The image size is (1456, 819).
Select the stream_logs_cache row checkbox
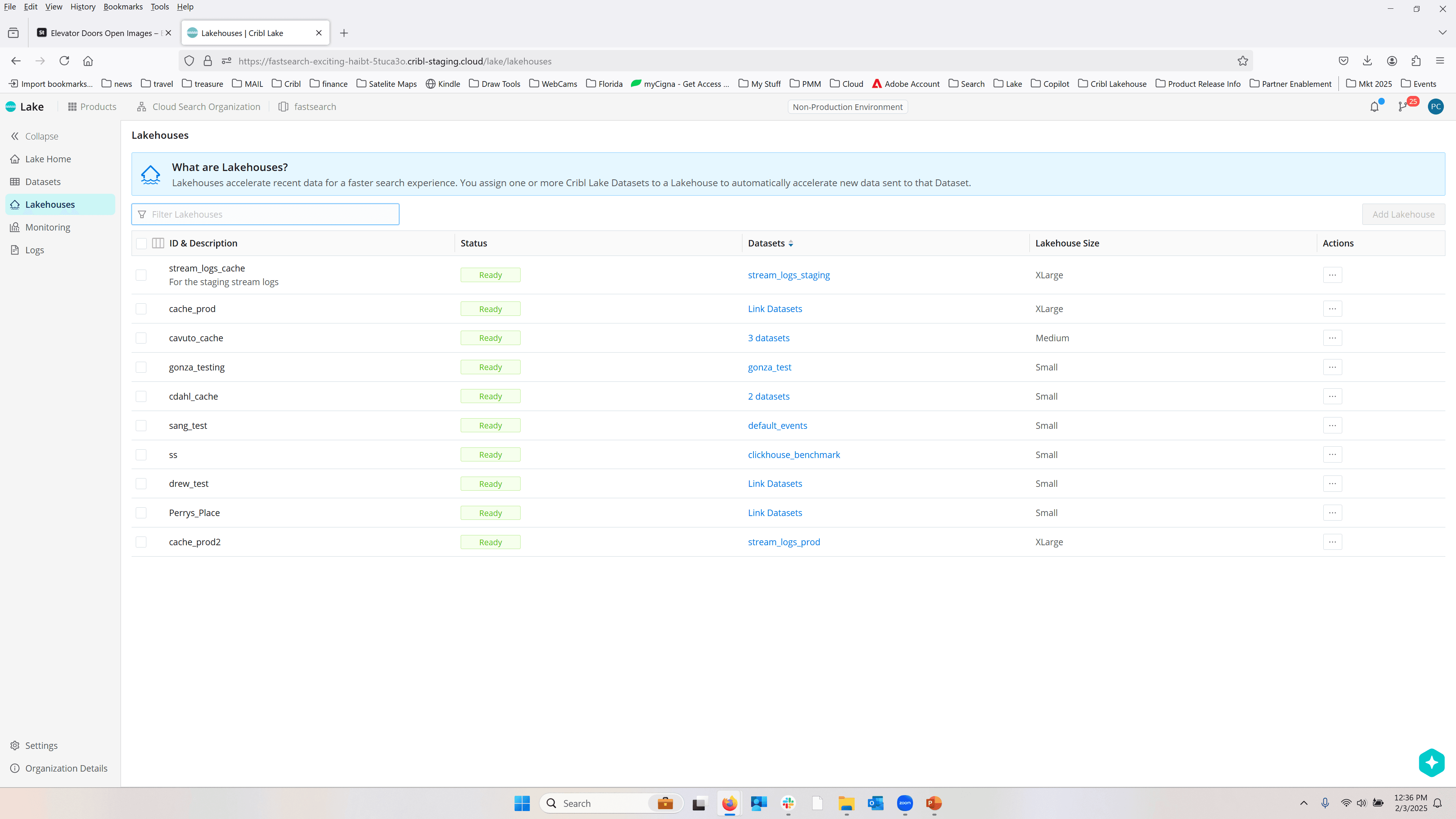pyautogui.click(x=141, y=275)
